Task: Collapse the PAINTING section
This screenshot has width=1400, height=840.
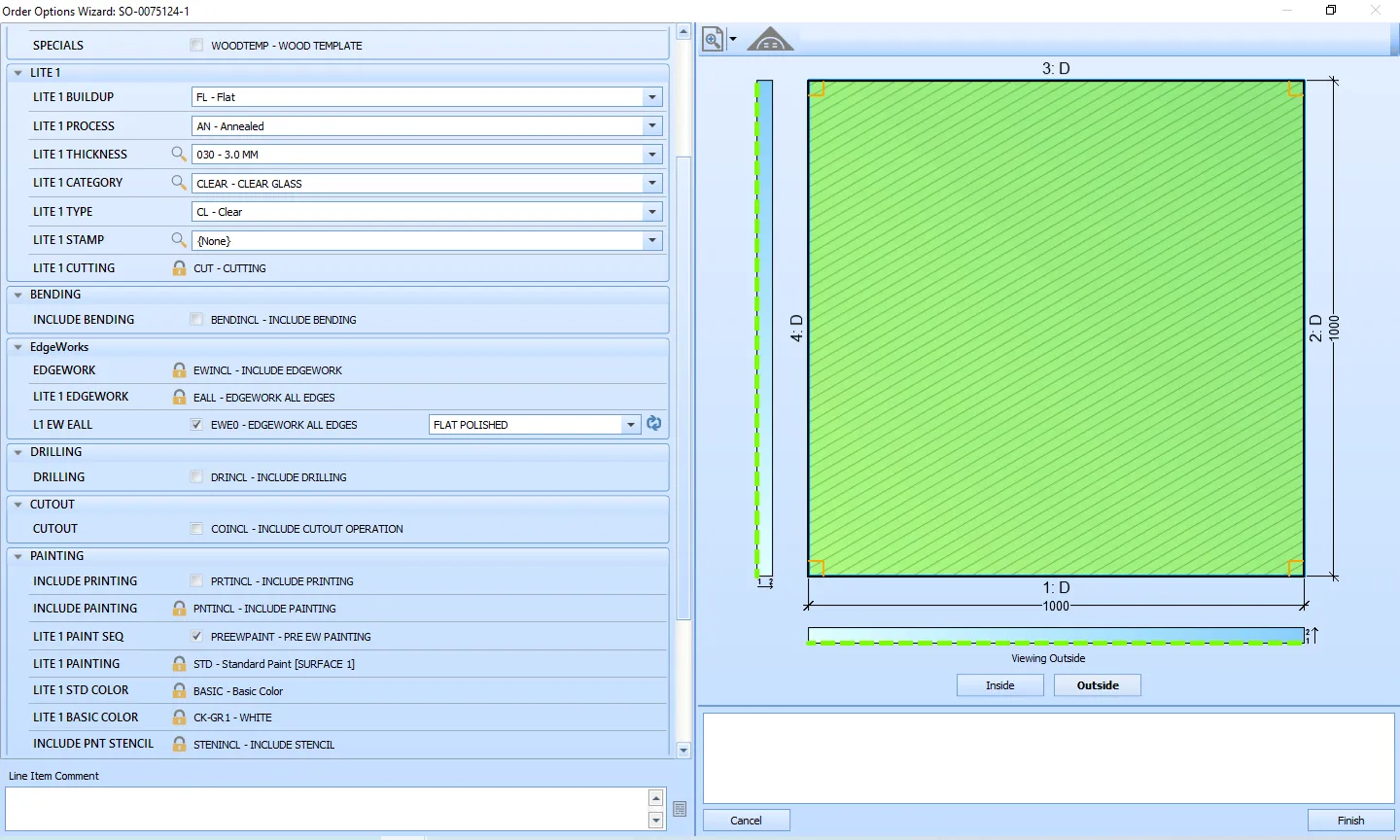Action: [18, 556]
